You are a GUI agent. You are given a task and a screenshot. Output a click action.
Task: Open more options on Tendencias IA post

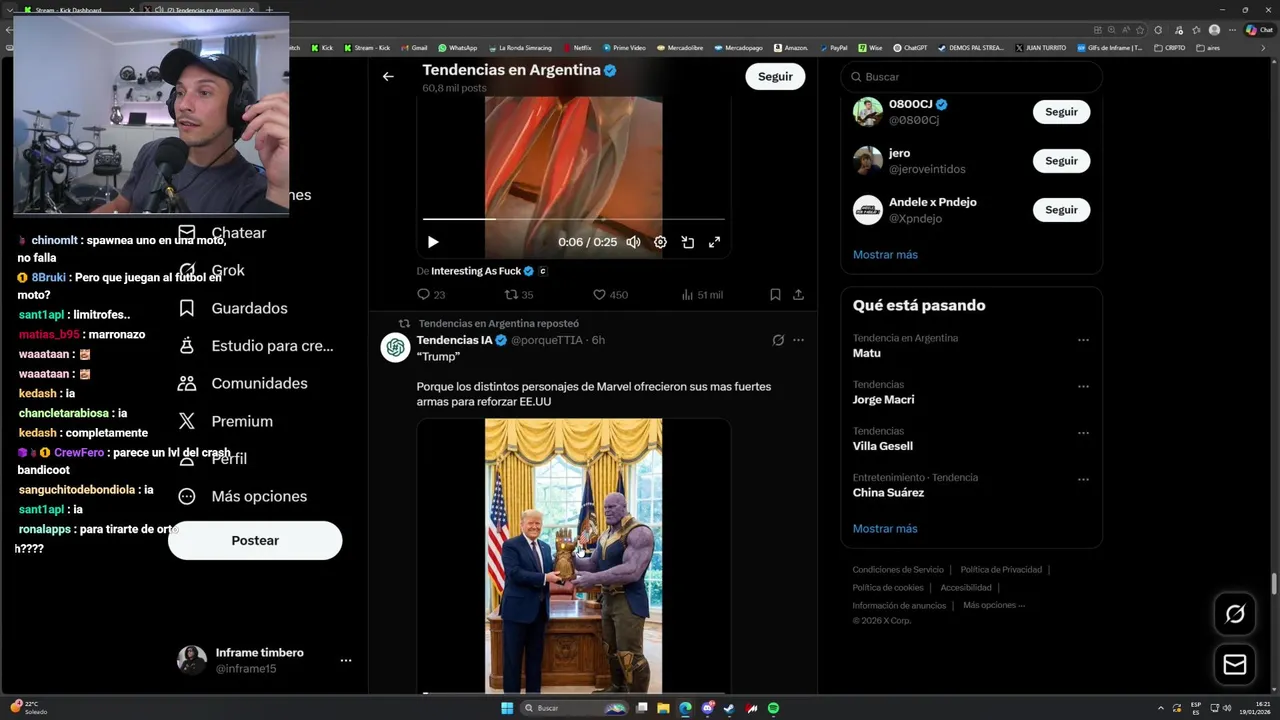798,340
